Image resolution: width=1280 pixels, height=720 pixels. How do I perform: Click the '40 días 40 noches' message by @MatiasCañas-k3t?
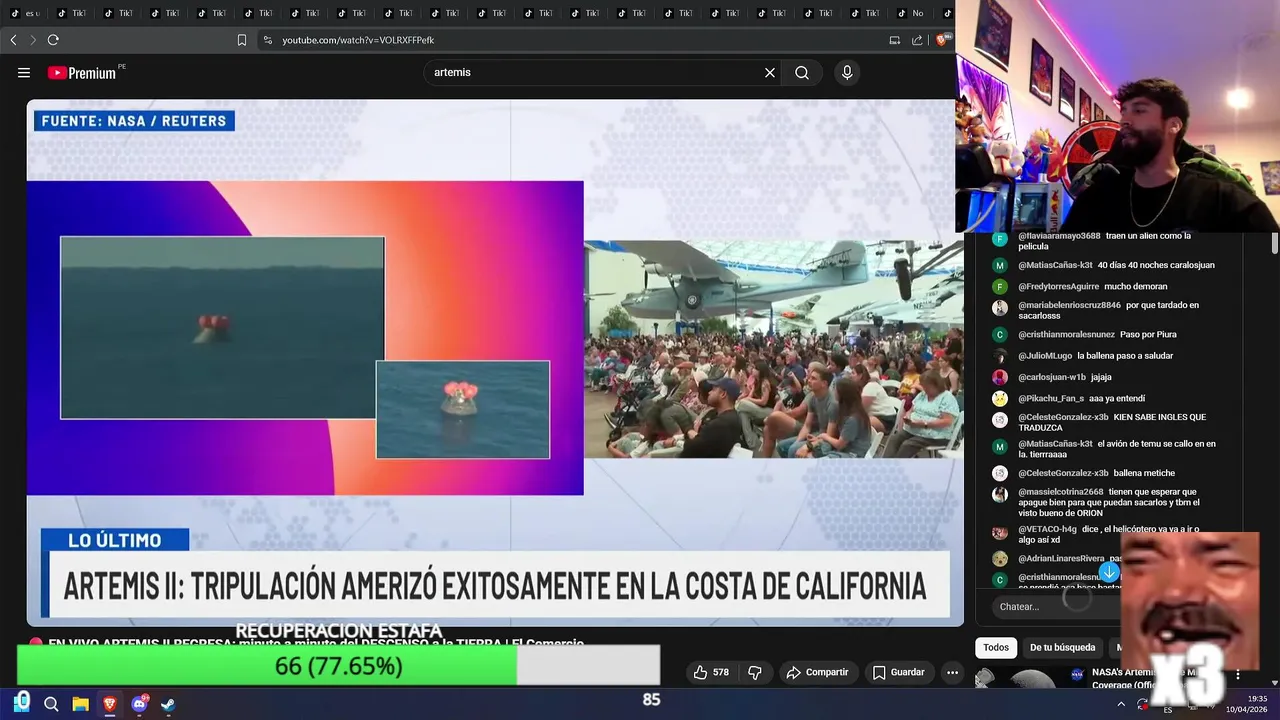tap(1156, 265)
